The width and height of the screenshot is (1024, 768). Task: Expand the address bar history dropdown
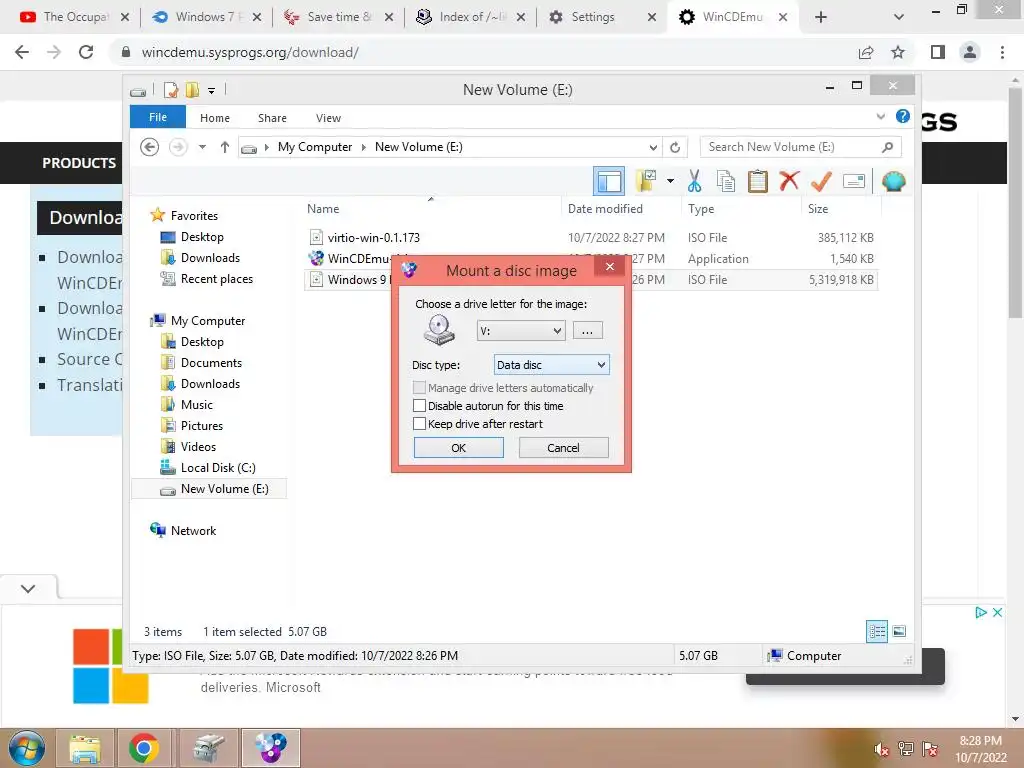tap(652, 147)
